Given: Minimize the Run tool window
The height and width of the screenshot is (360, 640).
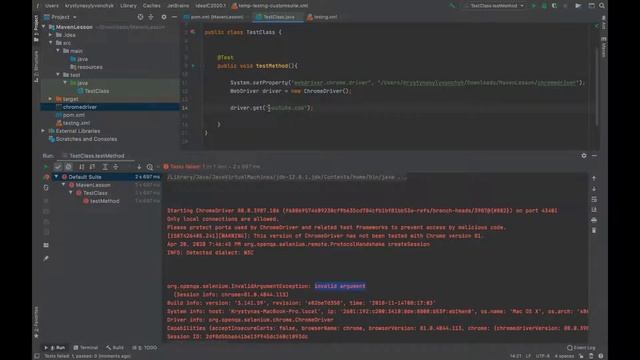Looking at the screenshot, I should click(x=594, y=156).
